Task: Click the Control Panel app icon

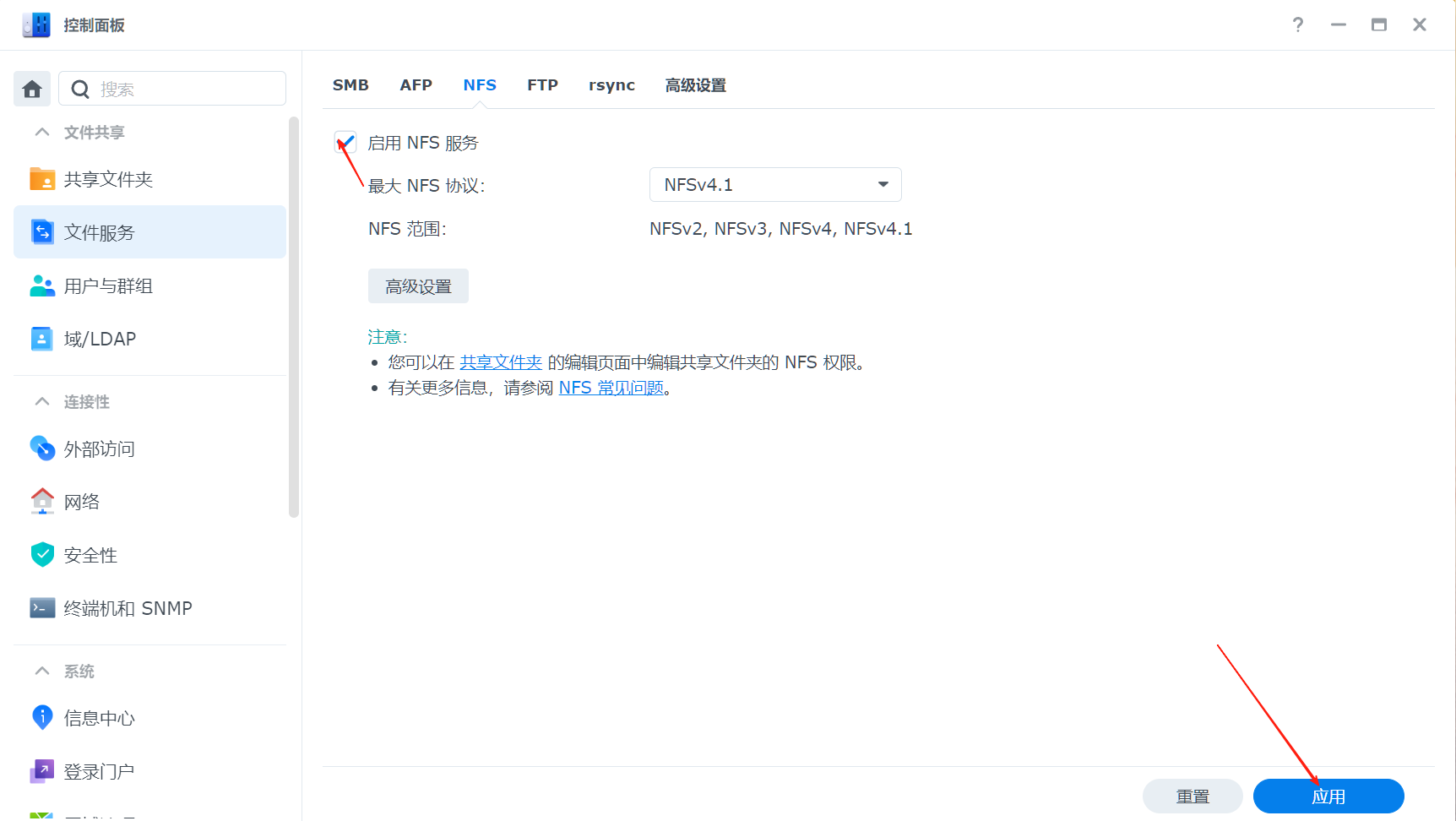Action: (36, 25)
